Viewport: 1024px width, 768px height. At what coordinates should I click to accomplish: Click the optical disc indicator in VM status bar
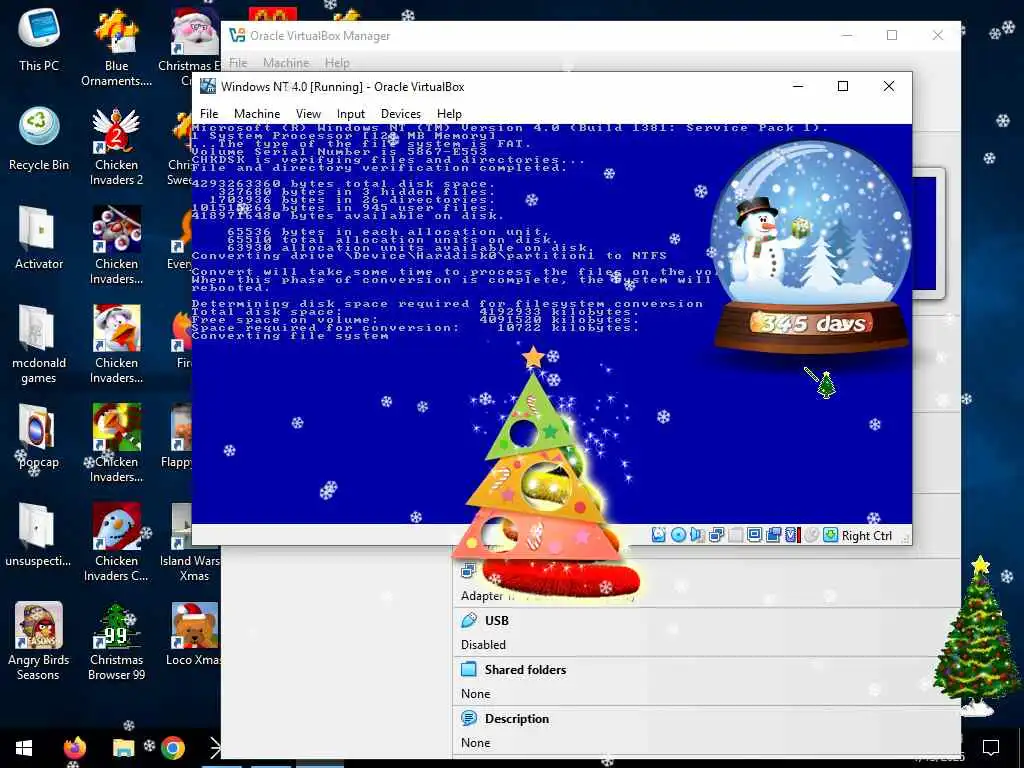coord(679,535)
